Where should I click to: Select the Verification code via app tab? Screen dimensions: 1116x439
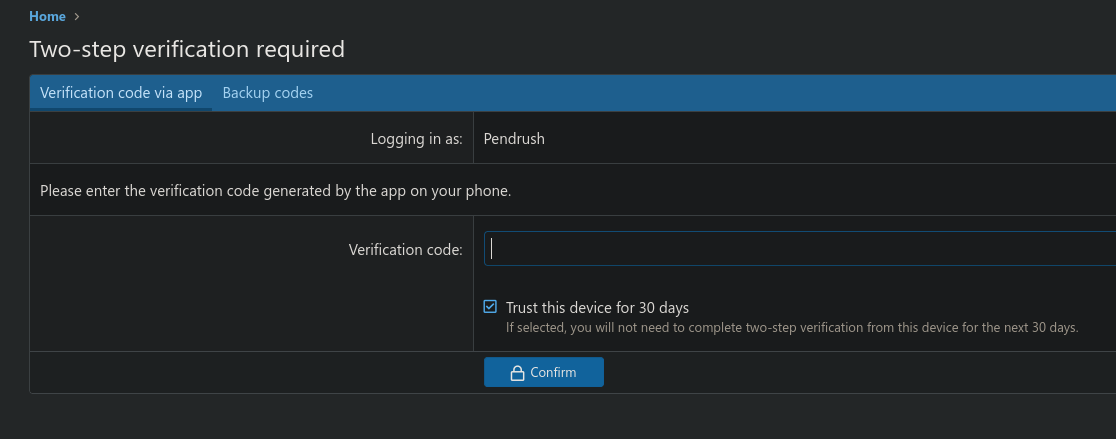(x=121, y=93)
